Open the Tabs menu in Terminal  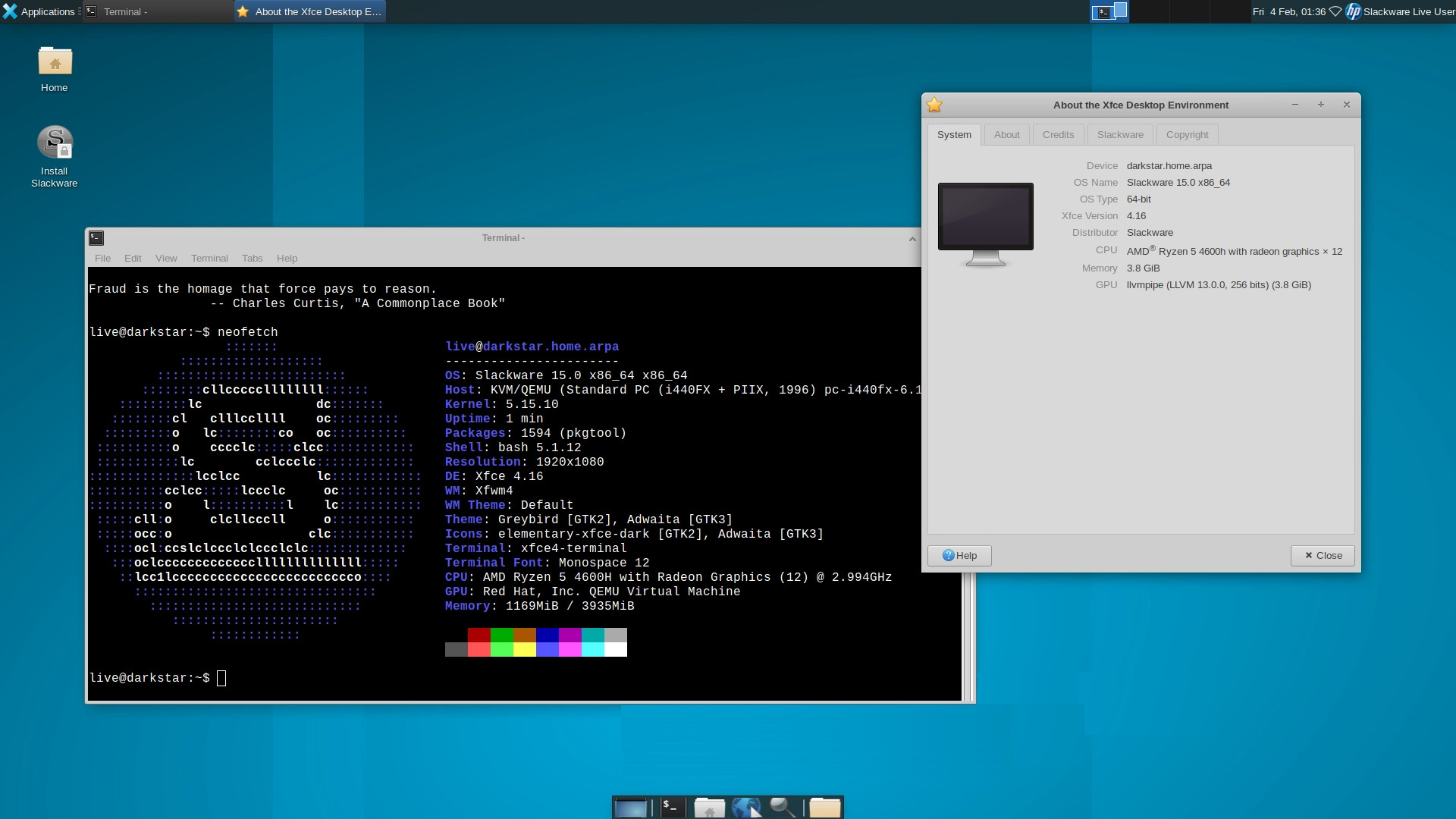coord(252,259)
